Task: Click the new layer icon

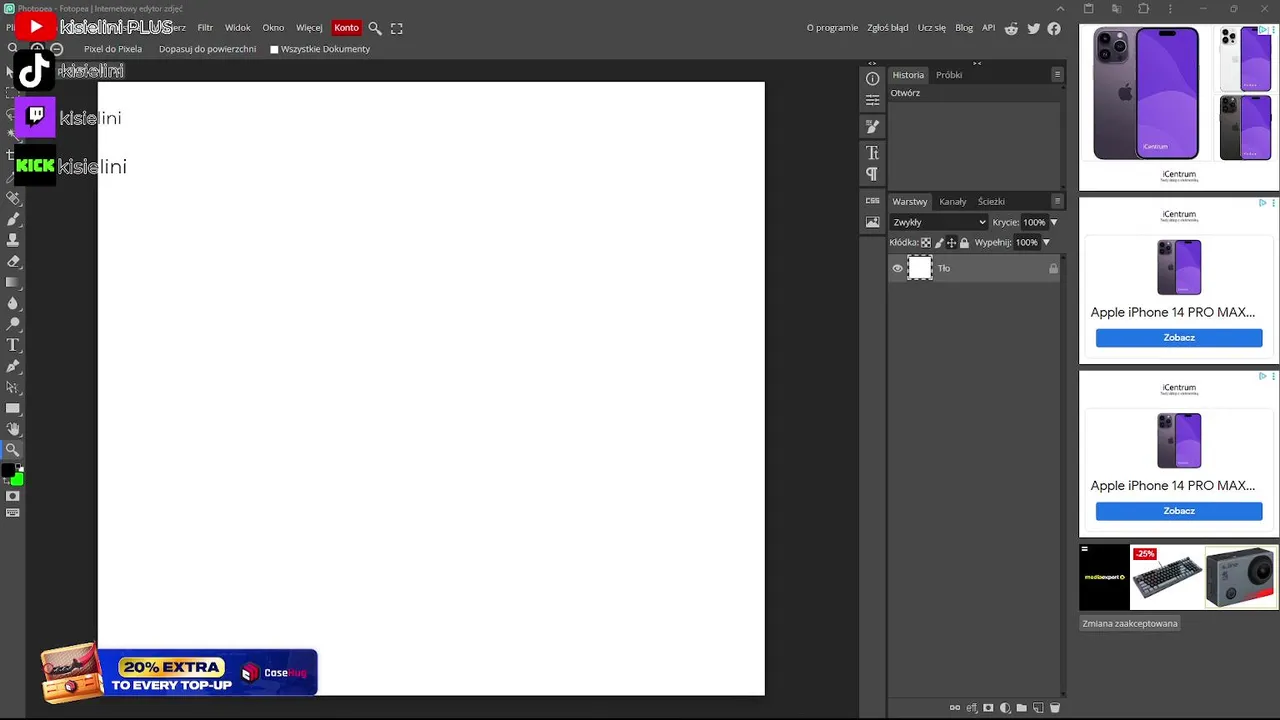Action: click(x=1038, y=708)
